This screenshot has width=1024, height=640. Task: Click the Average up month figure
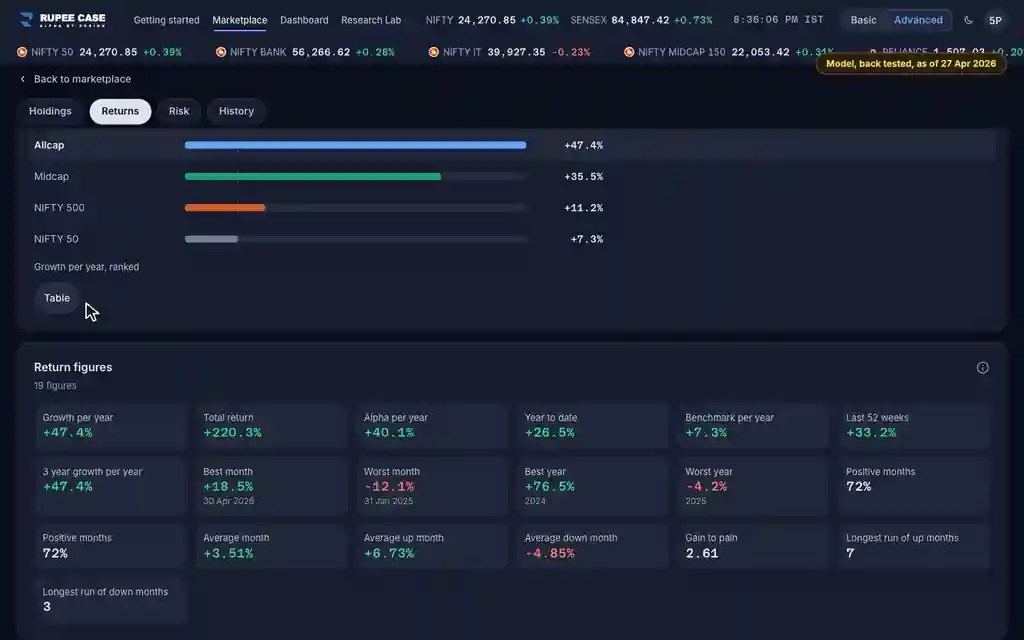point(432,547)
